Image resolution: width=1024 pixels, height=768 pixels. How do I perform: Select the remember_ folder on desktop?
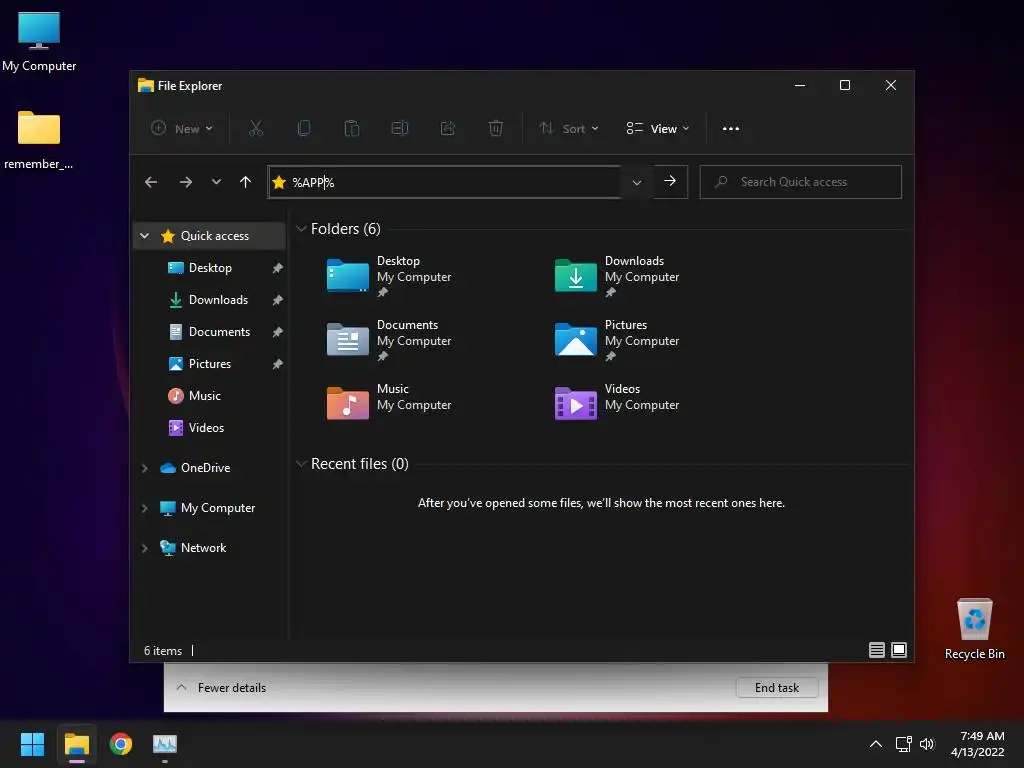pos(39,140)
